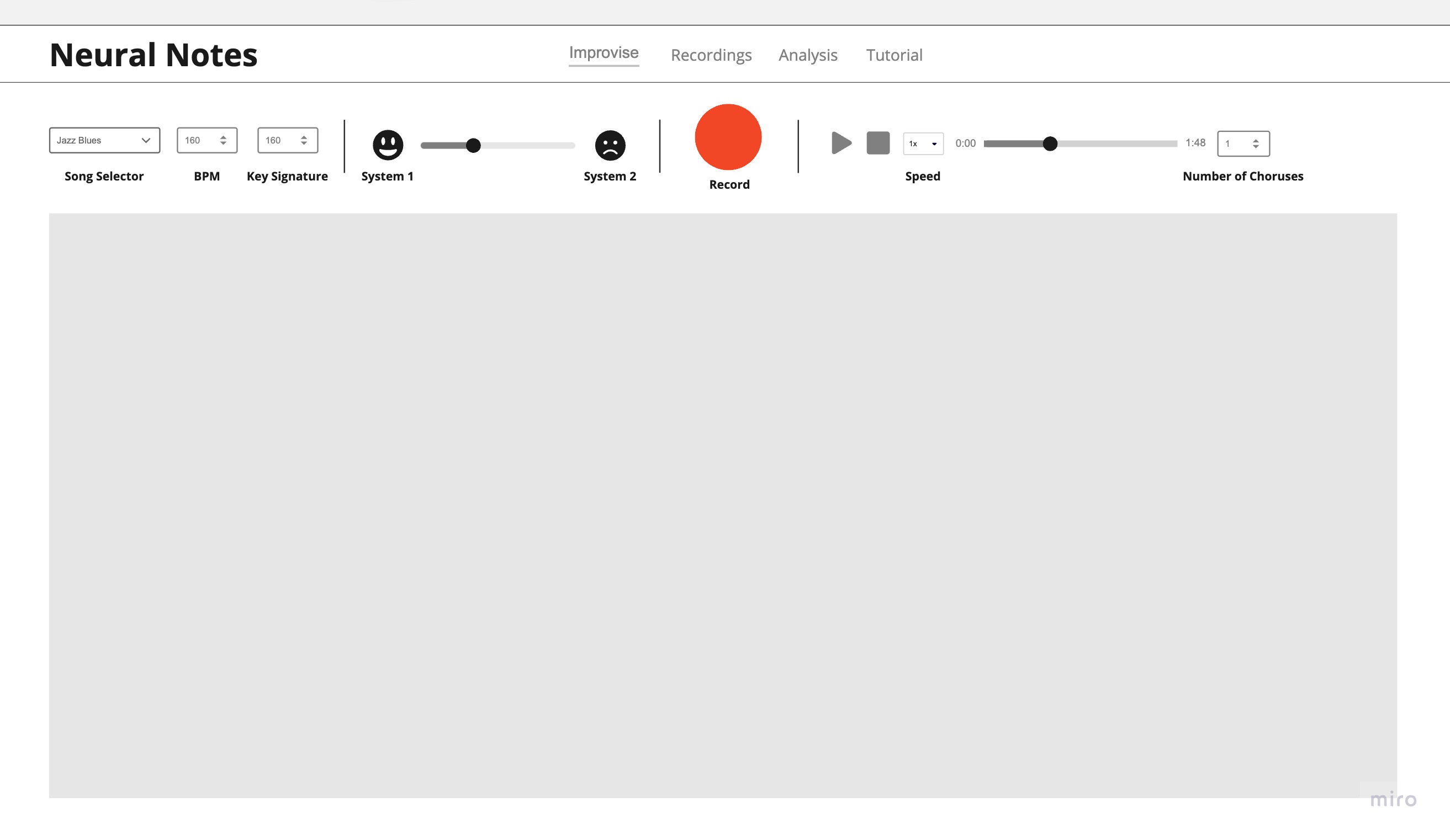
Task: Click the playback progress slider knob
Action: coord(1050,143)
